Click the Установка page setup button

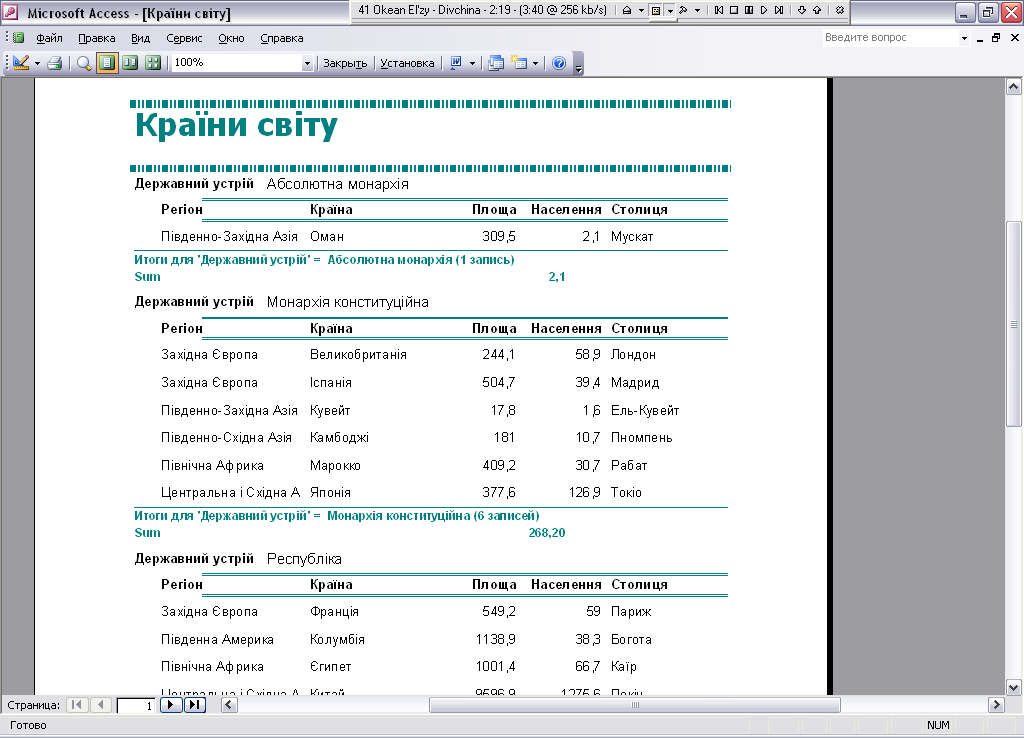[x=407, y=63]
